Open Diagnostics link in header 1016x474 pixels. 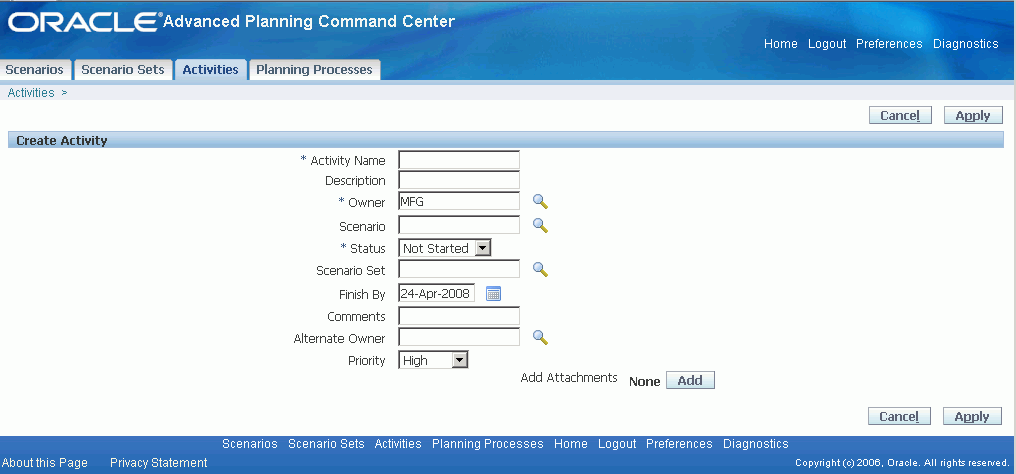(965, 43)
